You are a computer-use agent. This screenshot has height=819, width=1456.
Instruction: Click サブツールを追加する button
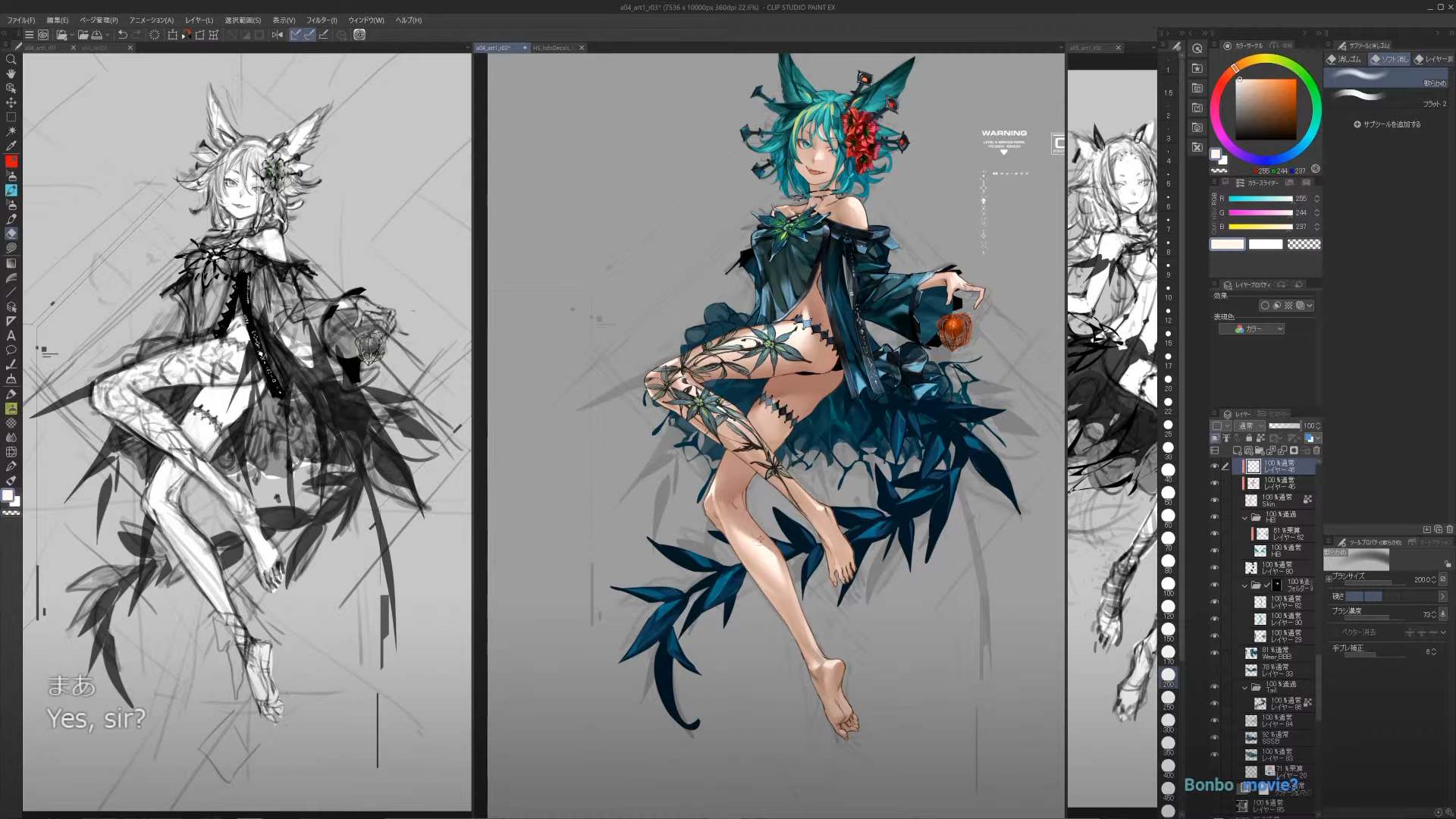(x=1387, y=124)
